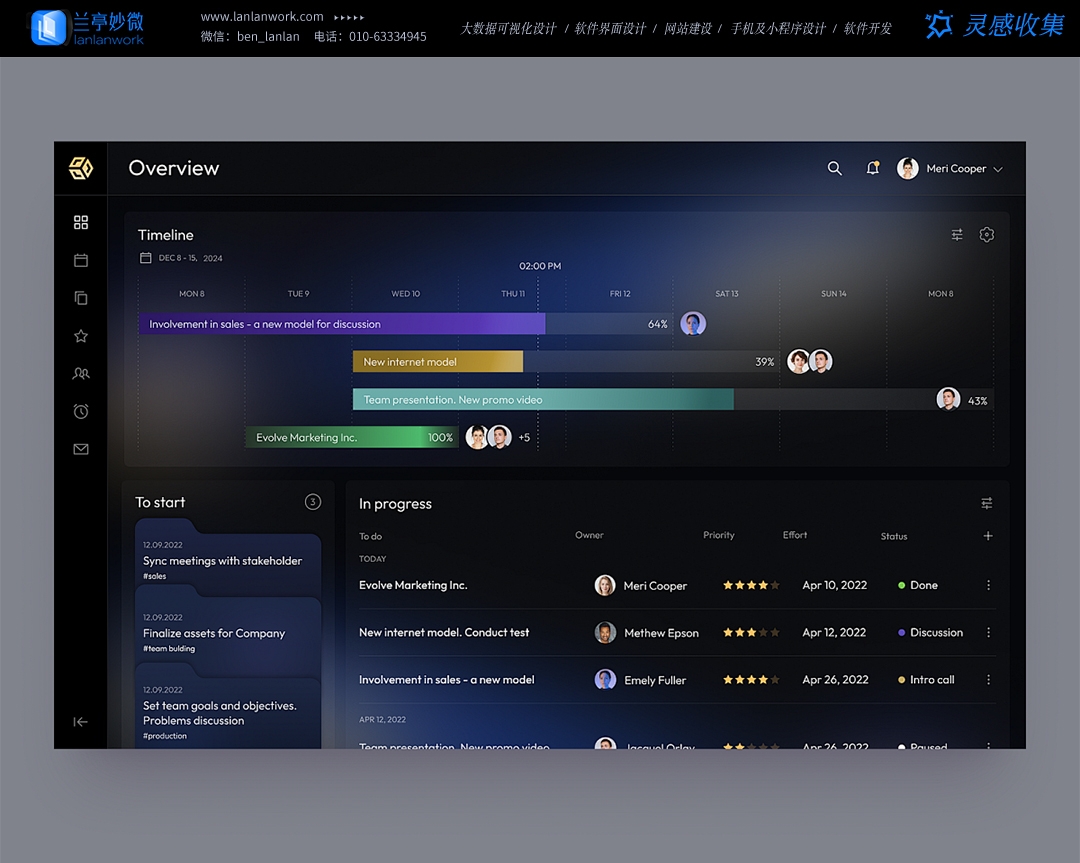
Task: Open options menu for Involvement in sales row
Action: pos(988,680)
